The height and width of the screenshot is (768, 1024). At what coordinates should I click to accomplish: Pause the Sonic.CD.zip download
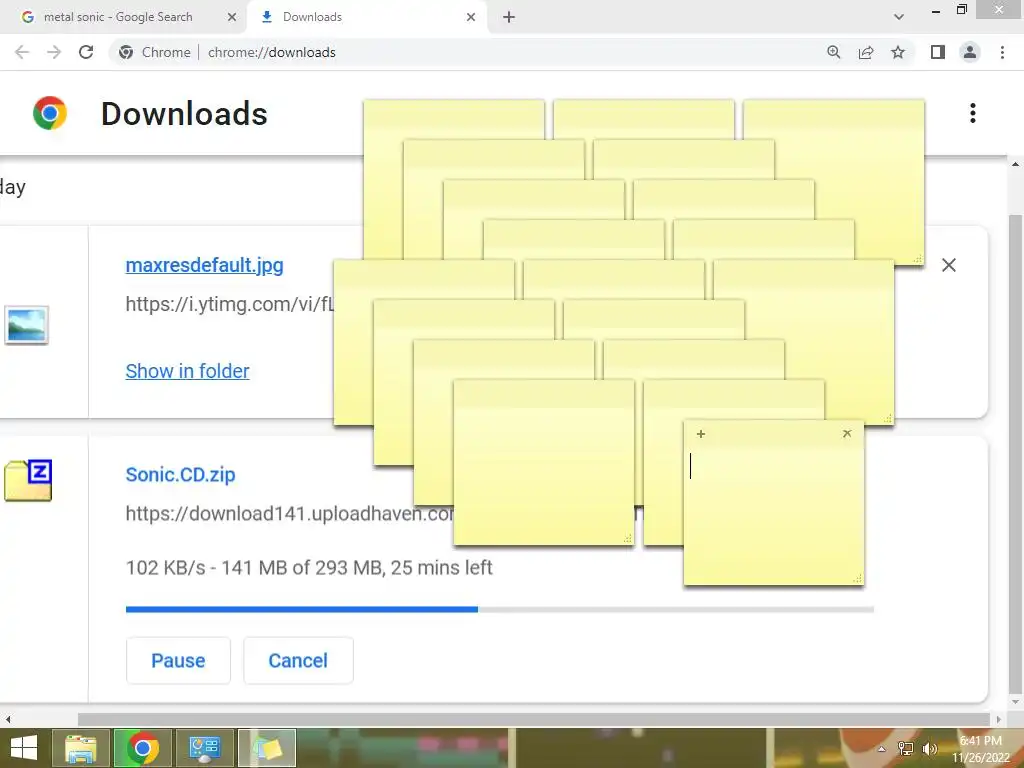click(x=178, y=660)
